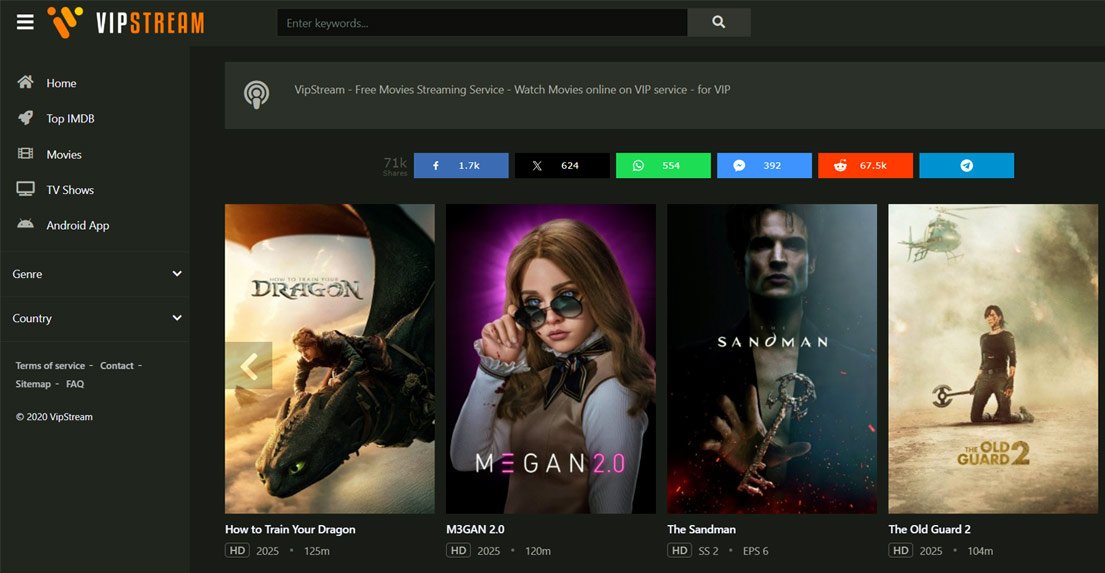Click the Android App robot icon
This screenshot has height=573, width=1105.
point(25,224)
